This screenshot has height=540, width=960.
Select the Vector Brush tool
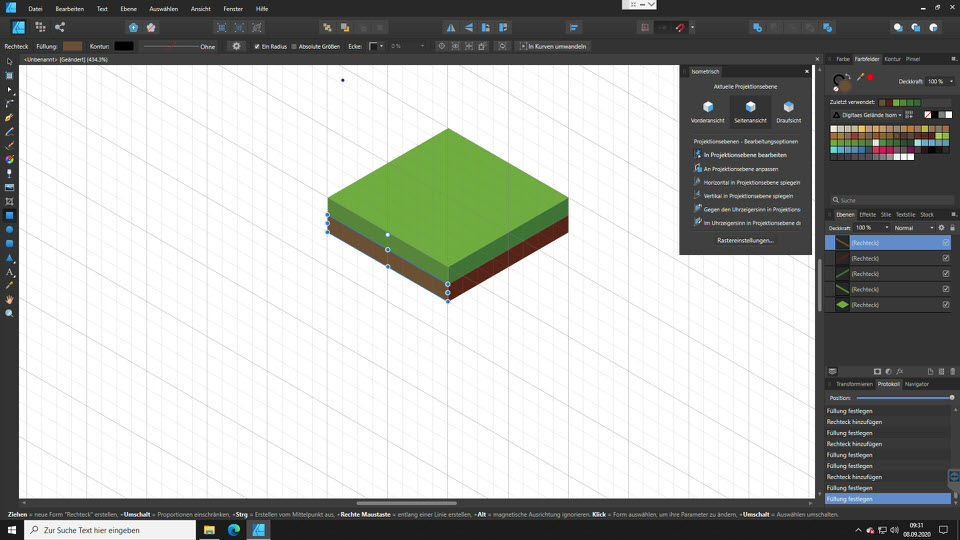(x=9, y=146)
